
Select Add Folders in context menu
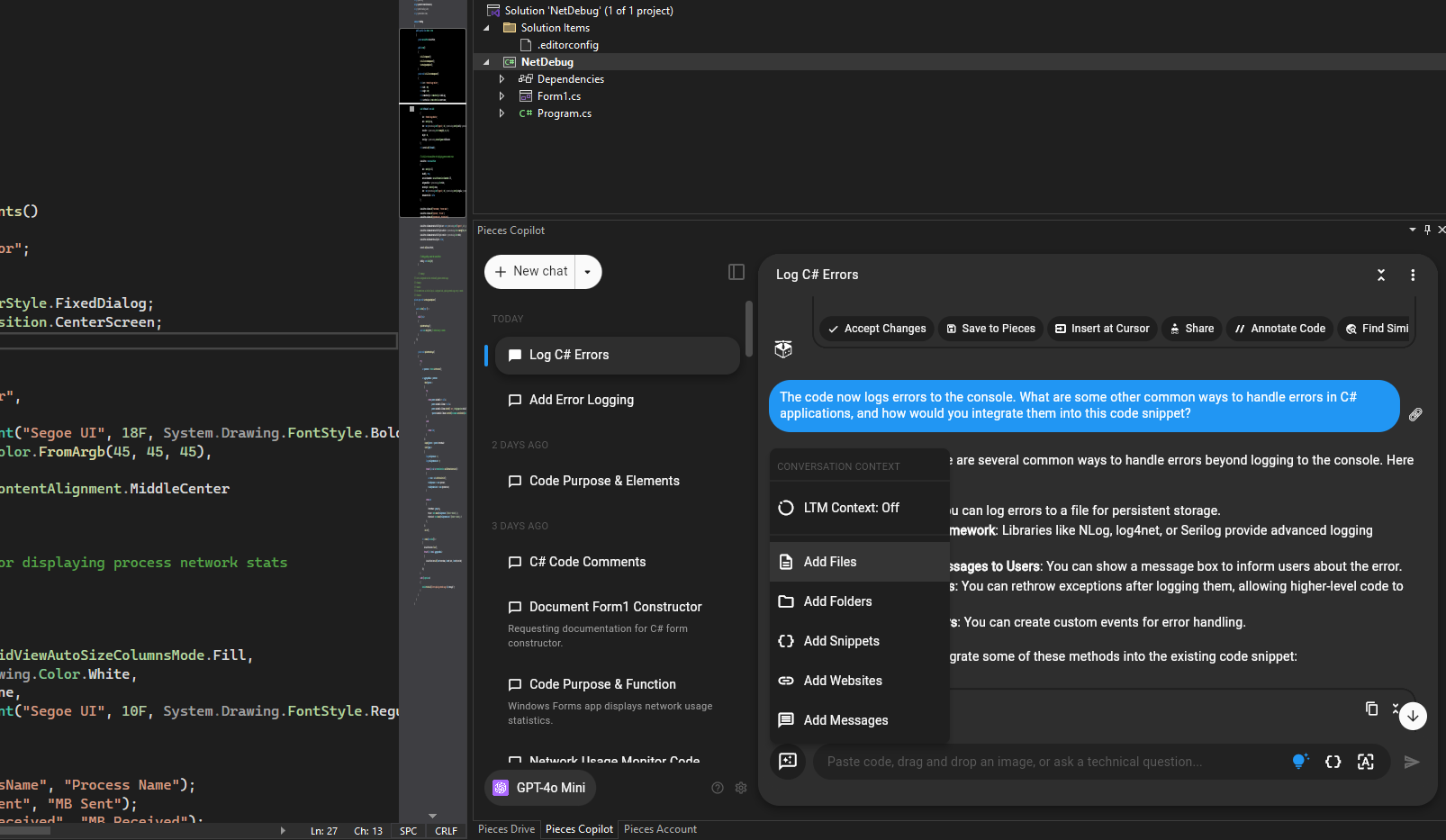coord(860,601)
